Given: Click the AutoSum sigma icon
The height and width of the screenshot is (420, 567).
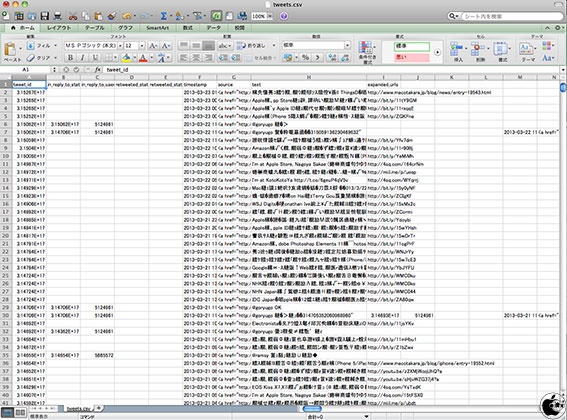Looking at the screenshot, I should [x=163, y=16].
